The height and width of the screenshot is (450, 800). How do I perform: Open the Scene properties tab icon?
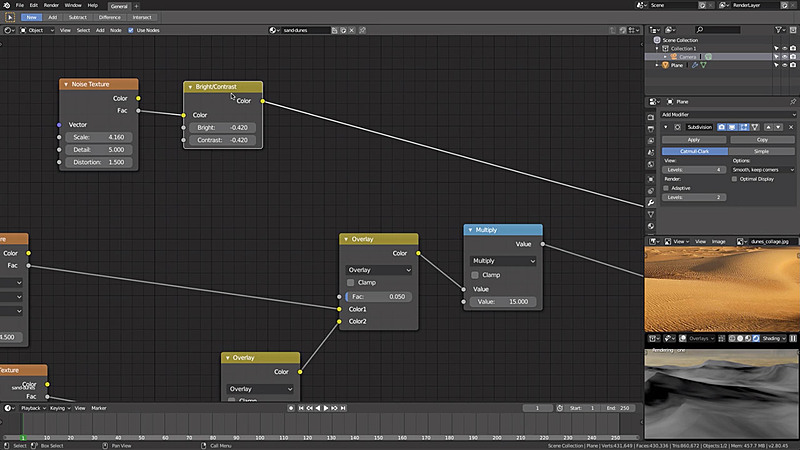(x=651, y=153)
